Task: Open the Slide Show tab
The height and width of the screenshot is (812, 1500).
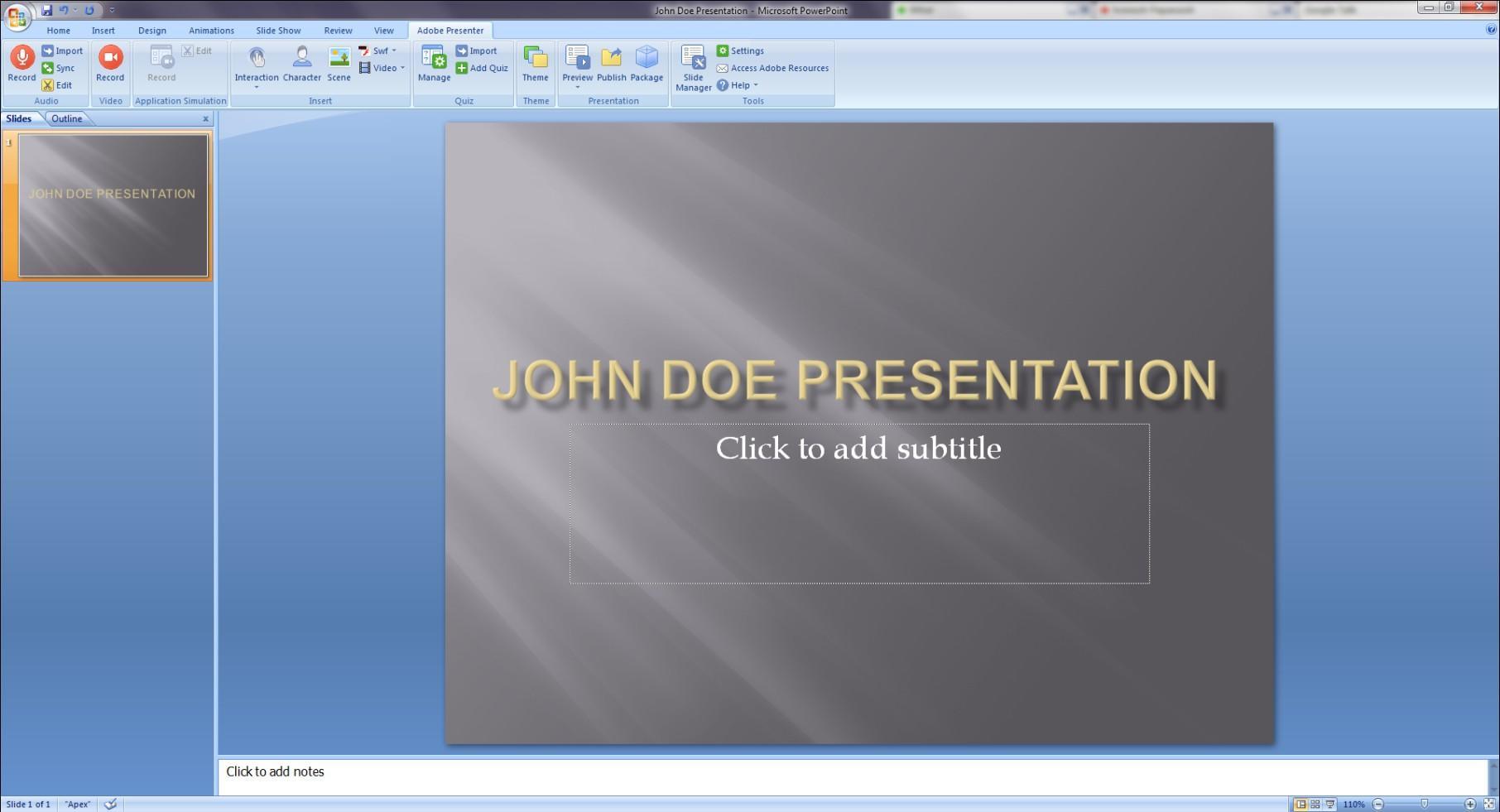Action: coord(278,31)
